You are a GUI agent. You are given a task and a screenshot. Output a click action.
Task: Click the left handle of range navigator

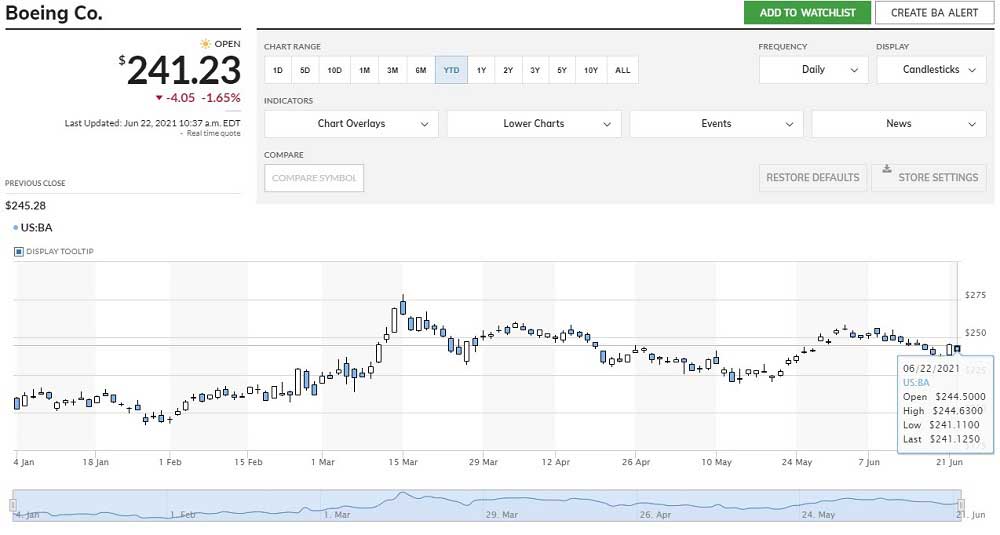pyautogui.click(x=13, y=506)
